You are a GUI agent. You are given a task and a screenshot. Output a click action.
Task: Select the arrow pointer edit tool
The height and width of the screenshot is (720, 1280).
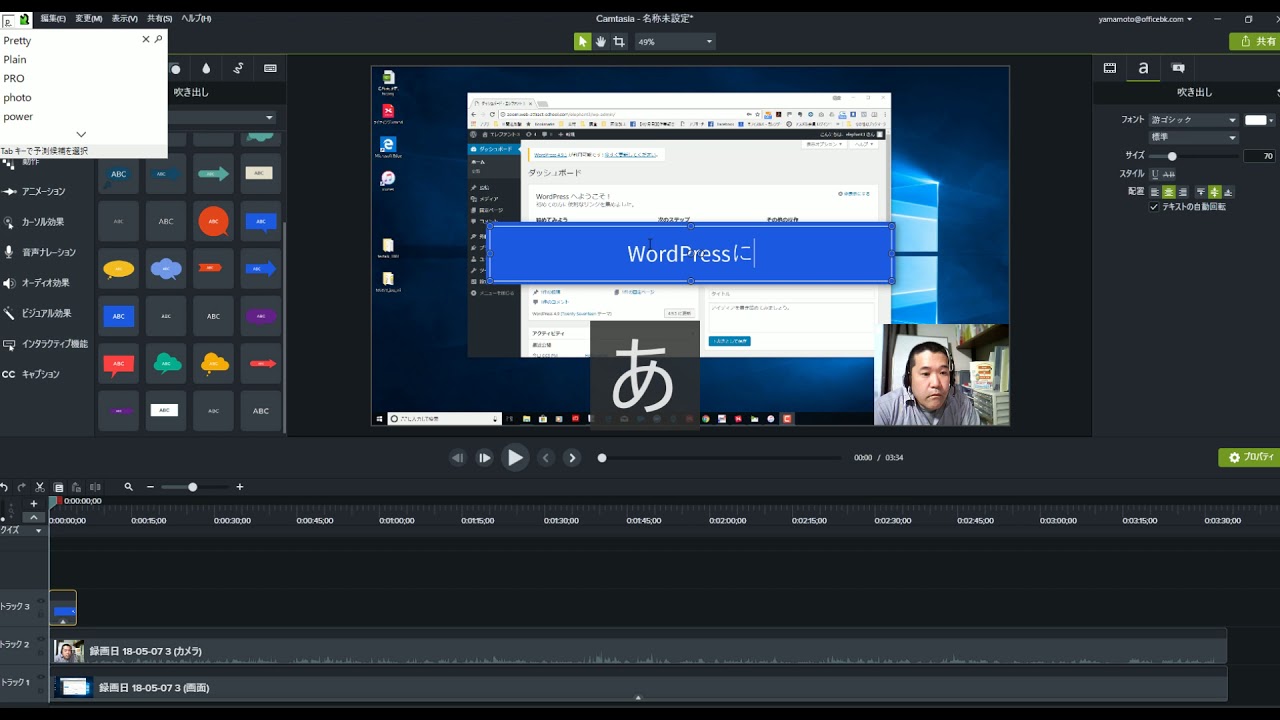pos(583,41)
